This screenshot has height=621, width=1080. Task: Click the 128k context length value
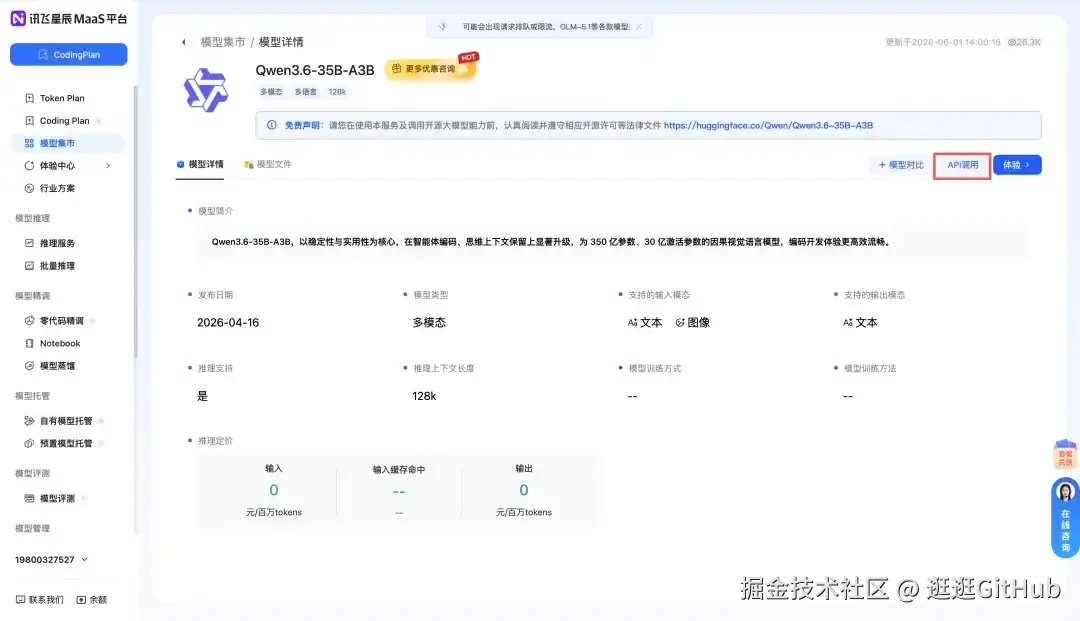coord(424,397)
